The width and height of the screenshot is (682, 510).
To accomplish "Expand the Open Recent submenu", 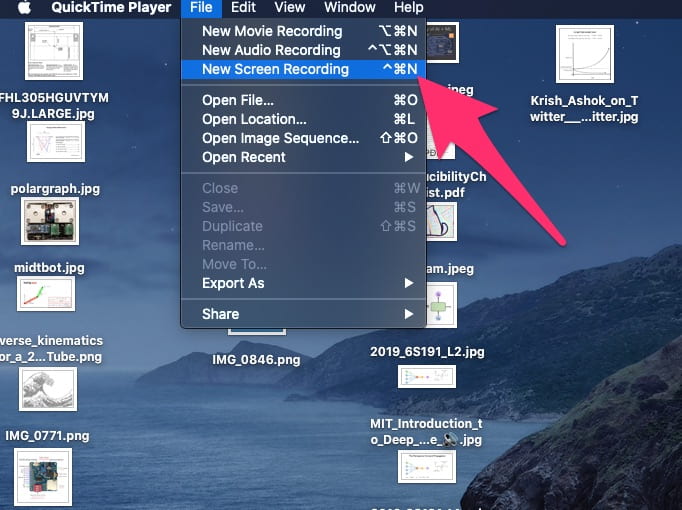I will [x=303, y=157].
